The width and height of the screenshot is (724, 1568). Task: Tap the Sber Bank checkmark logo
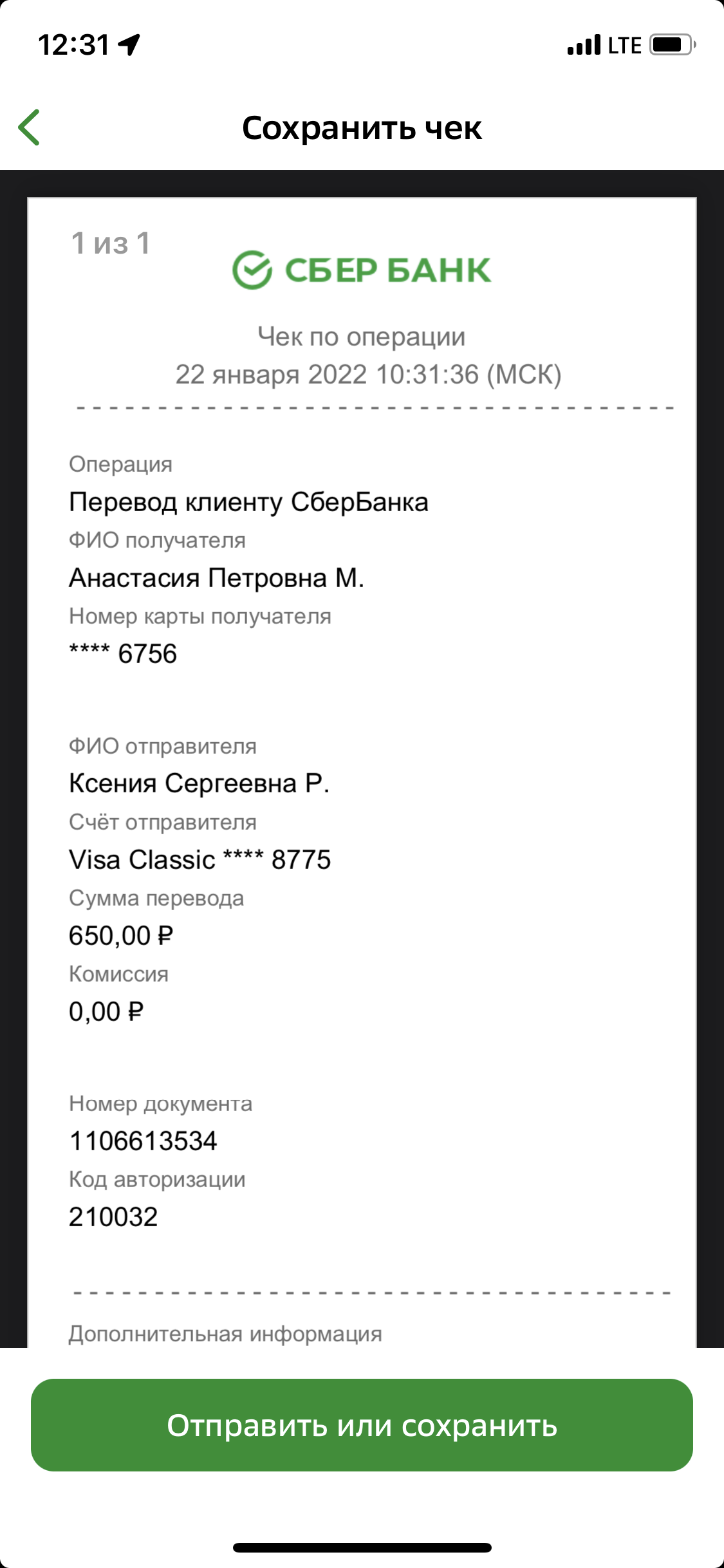(x=252, y=270)
